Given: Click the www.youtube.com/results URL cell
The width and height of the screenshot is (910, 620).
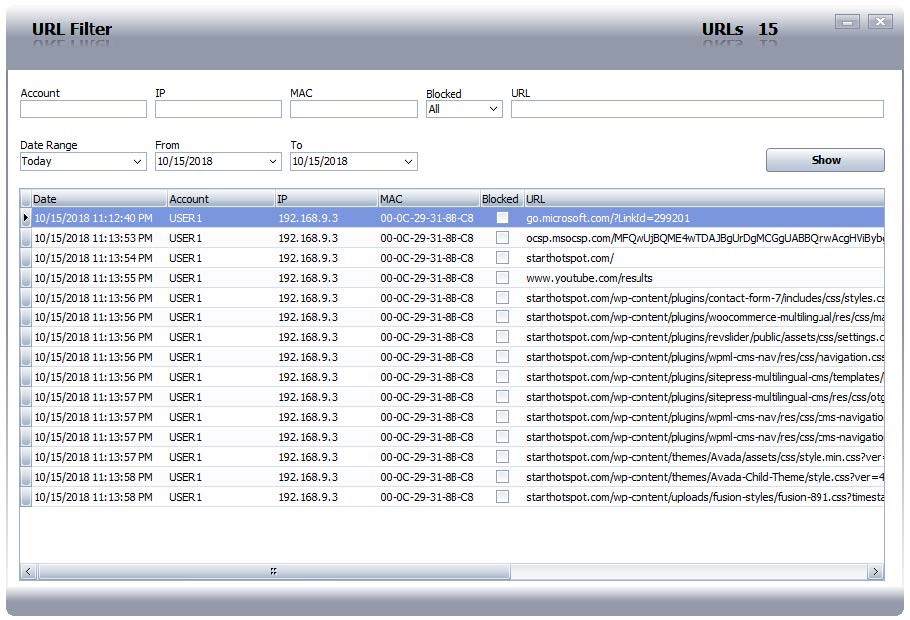Looking at the screenshot, I should (705, 277).
